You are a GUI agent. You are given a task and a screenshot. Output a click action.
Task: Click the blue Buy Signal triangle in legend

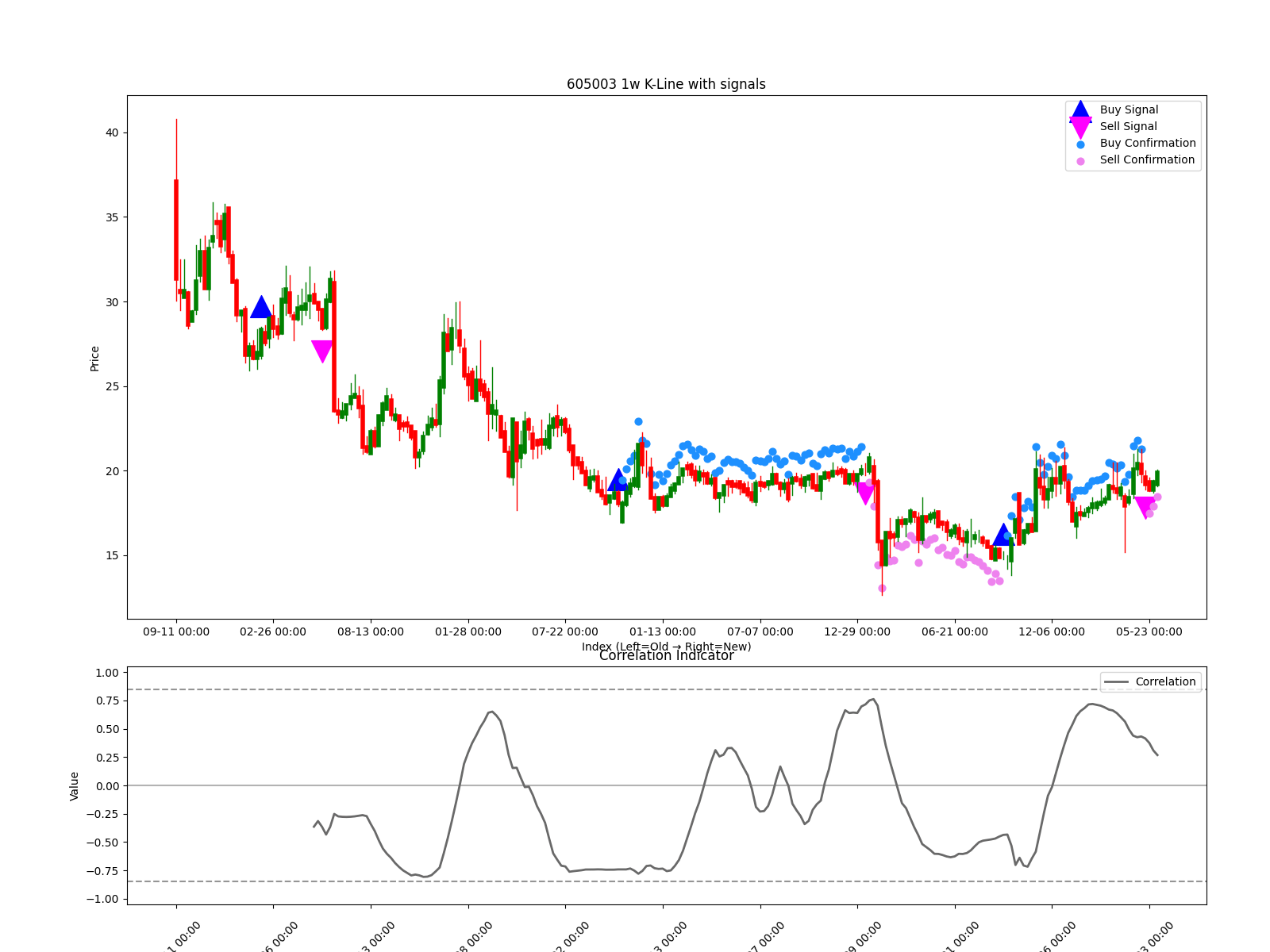pyautogui.click(x=1080, y=110)
